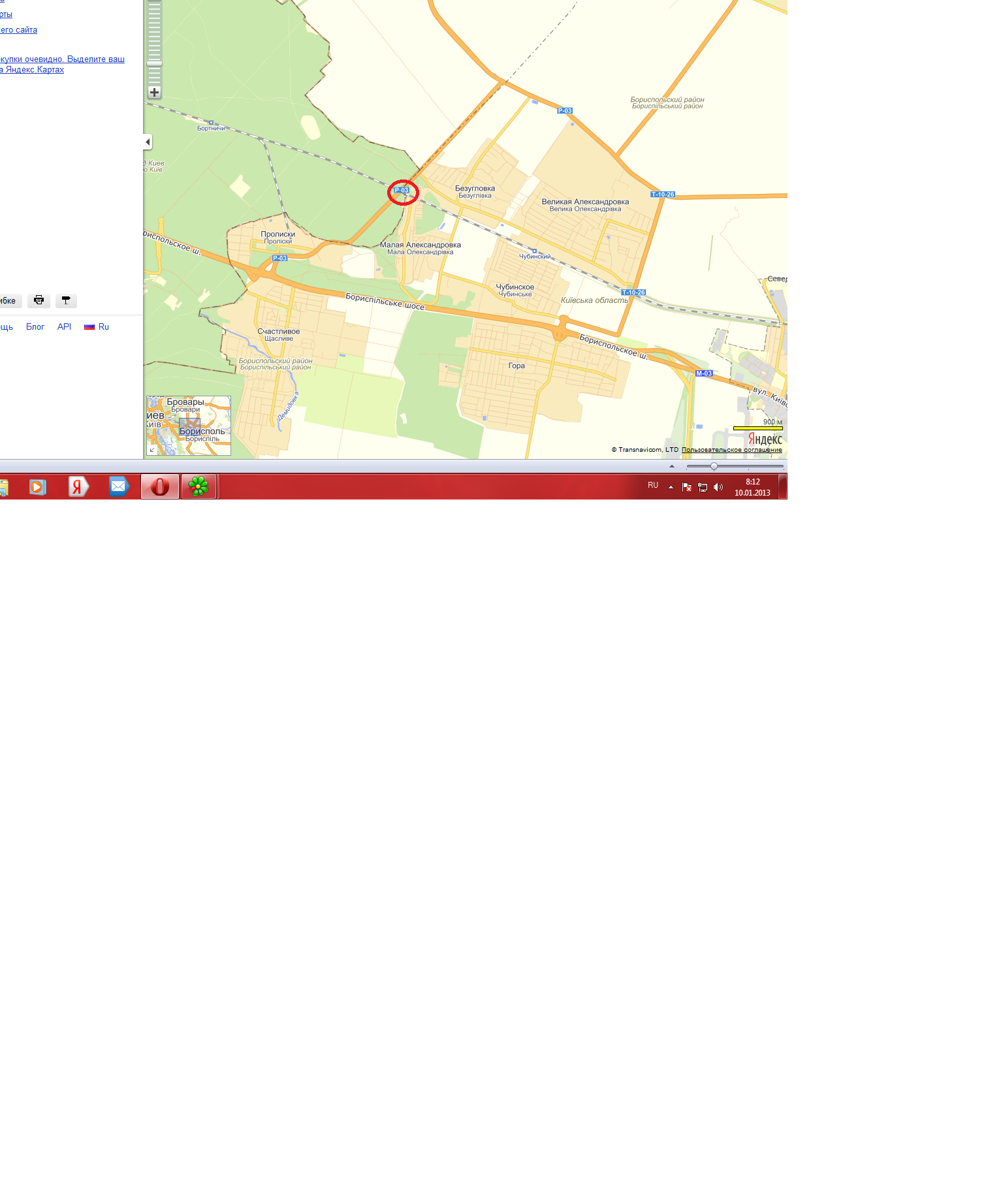Open the Блог link

[x=35, y=327]
